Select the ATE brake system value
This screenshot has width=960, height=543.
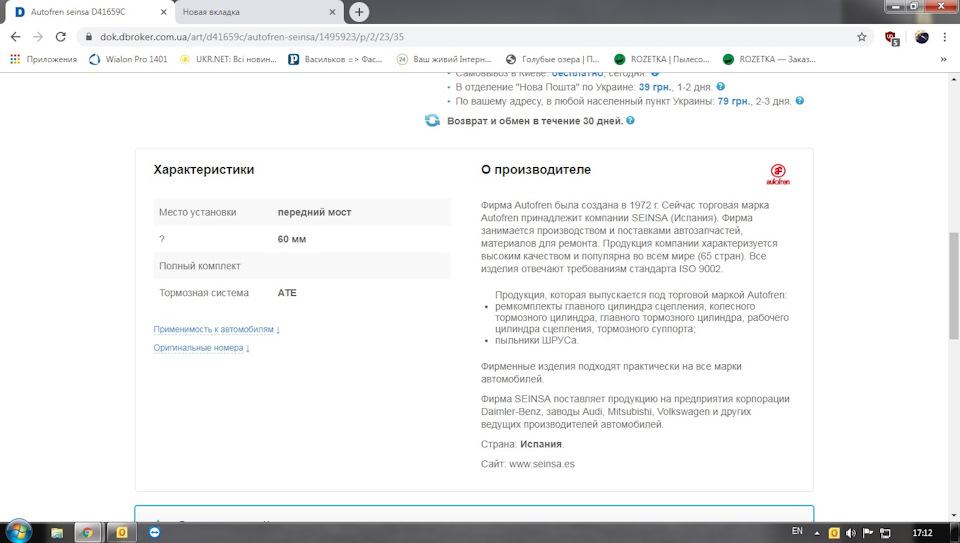(x=287, y=293)
